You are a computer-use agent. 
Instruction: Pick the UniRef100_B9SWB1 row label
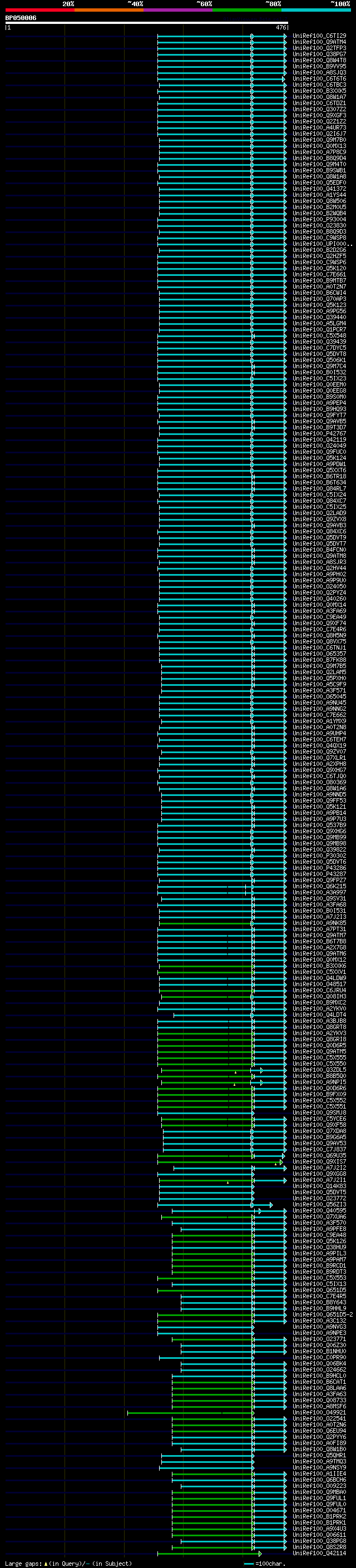click(319, 170)
